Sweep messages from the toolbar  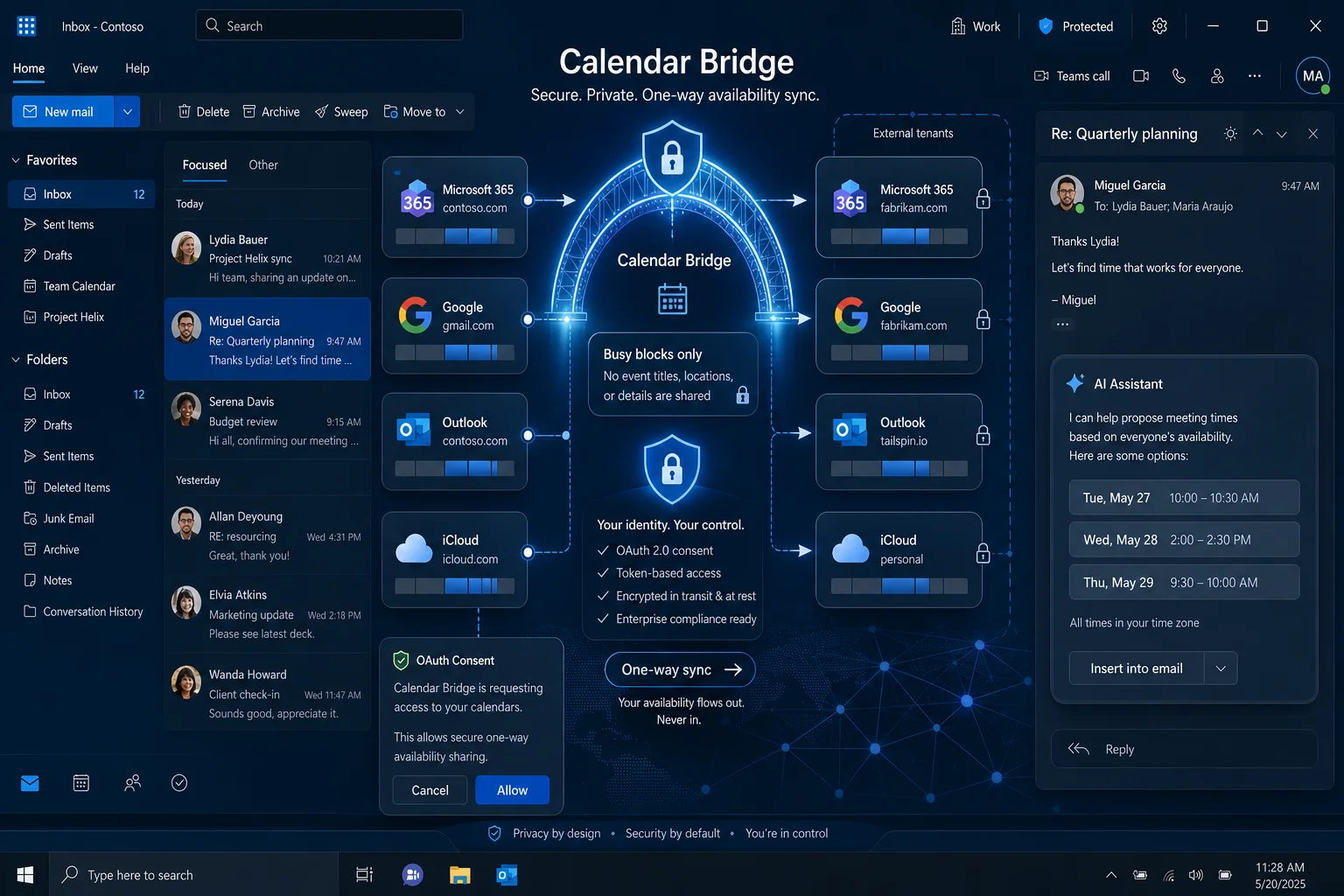341,112
